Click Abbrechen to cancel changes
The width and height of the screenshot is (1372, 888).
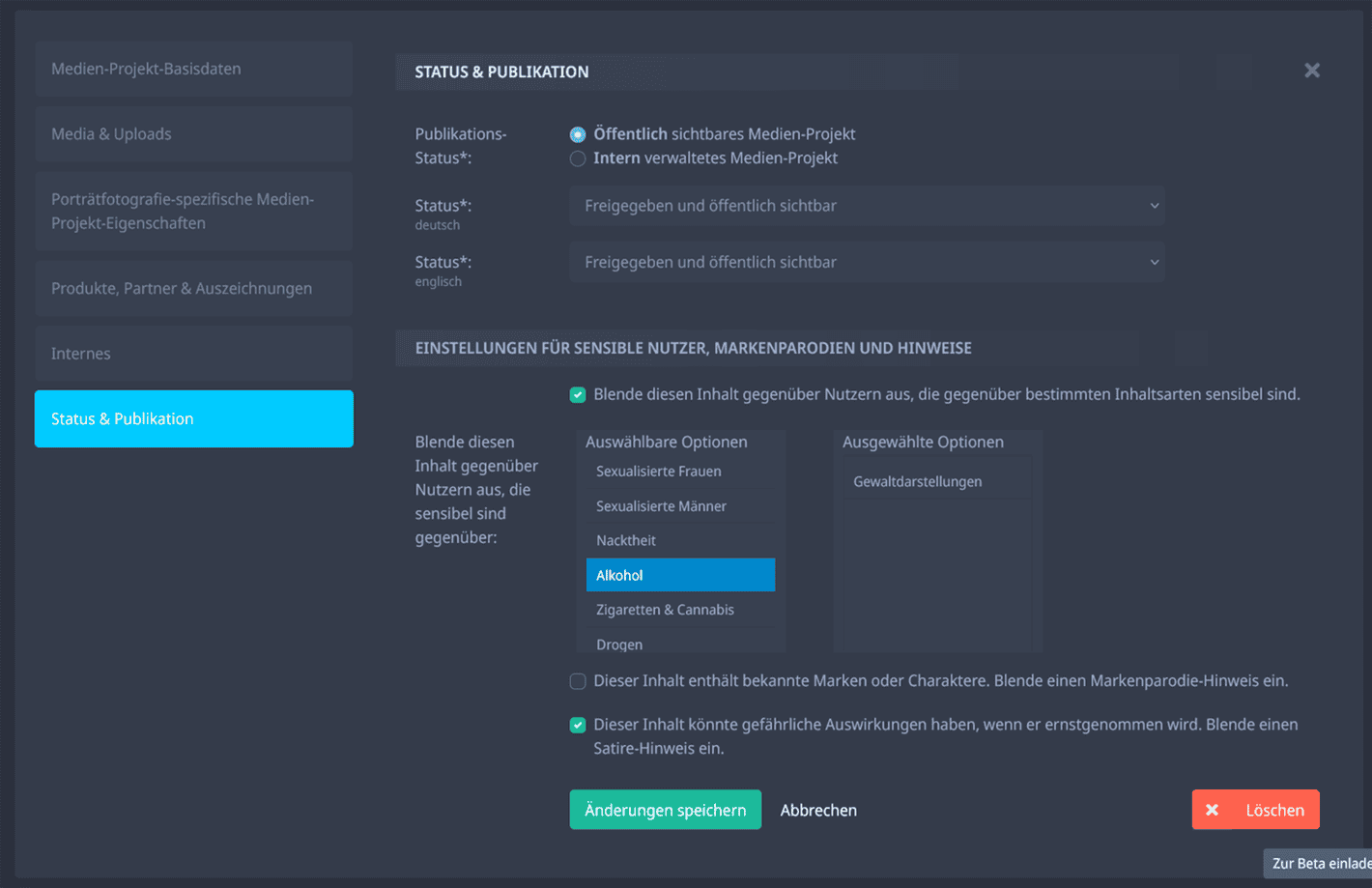(x=817, y=809)
